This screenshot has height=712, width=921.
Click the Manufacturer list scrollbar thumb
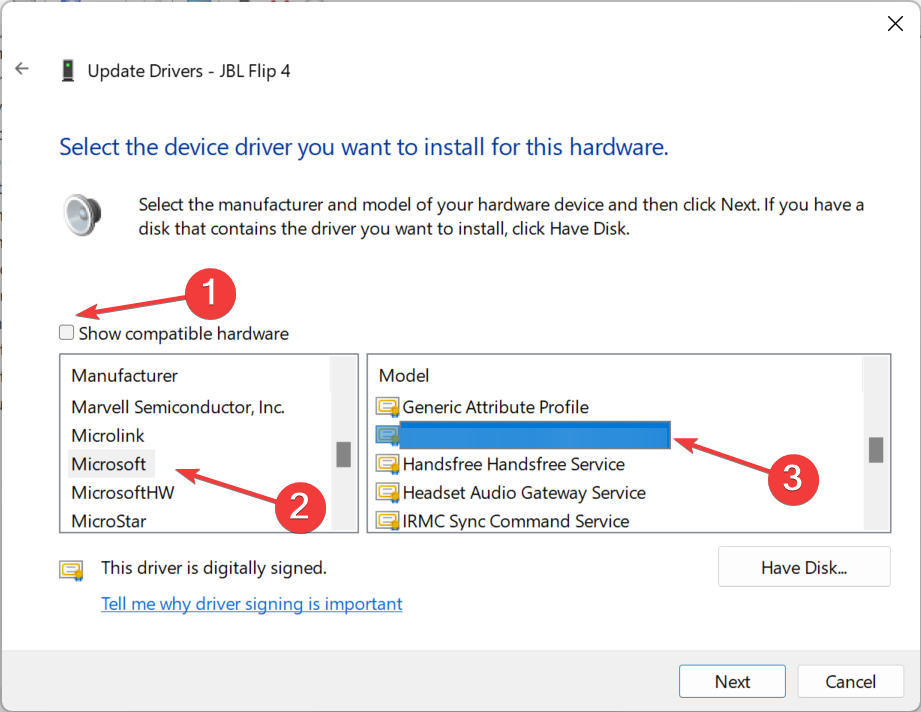(344, 454)
